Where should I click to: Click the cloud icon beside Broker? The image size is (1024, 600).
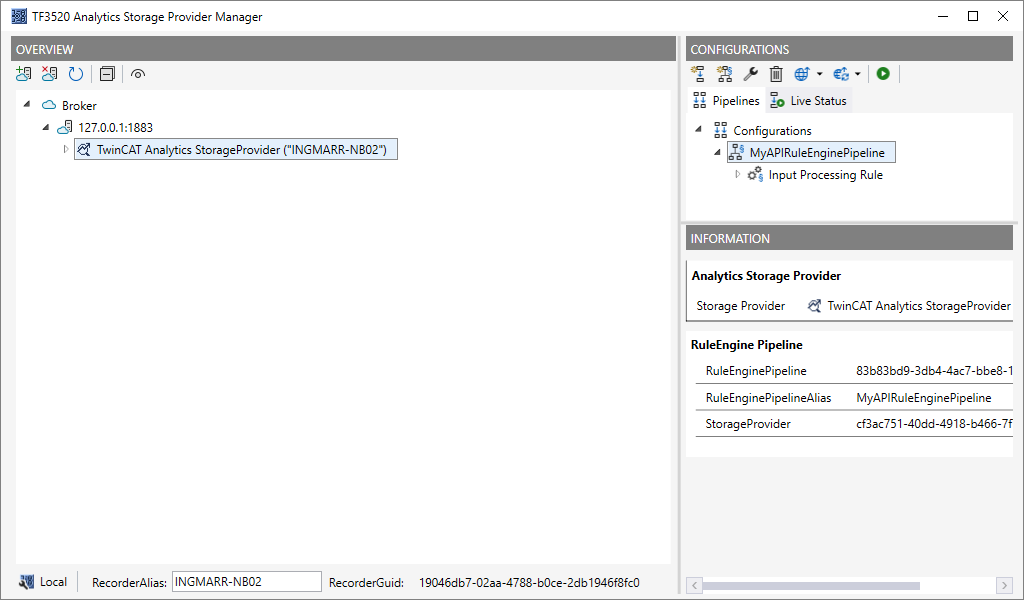pos(49,105)
